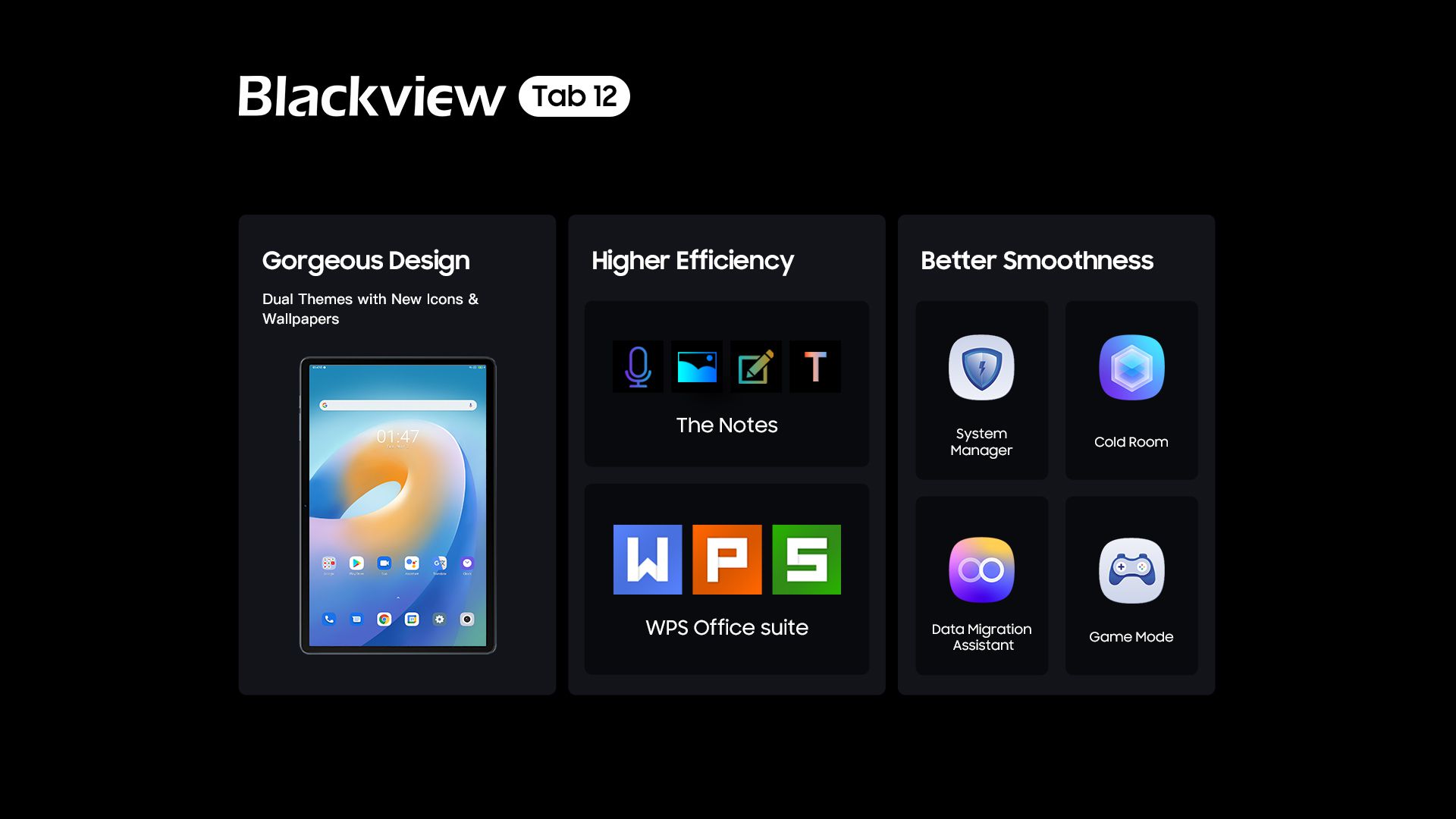
Task: Launch Data Migration Assistant
Action: (981, 570)
